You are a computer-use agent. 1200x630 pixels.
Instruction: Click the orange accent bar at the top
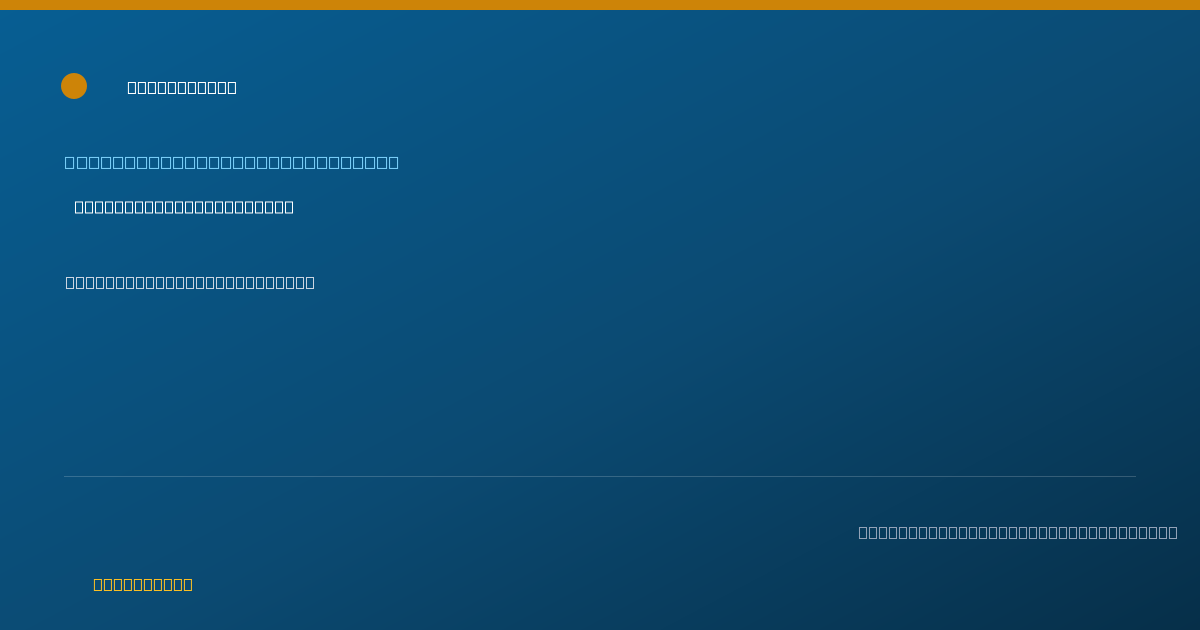click(x=600, y=5)
